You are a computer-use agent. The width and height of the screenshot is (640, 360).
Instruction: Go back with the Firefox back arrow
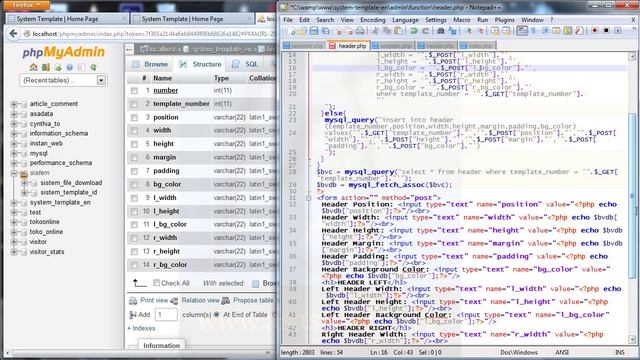pyautogui.click(x=13, y=34)
